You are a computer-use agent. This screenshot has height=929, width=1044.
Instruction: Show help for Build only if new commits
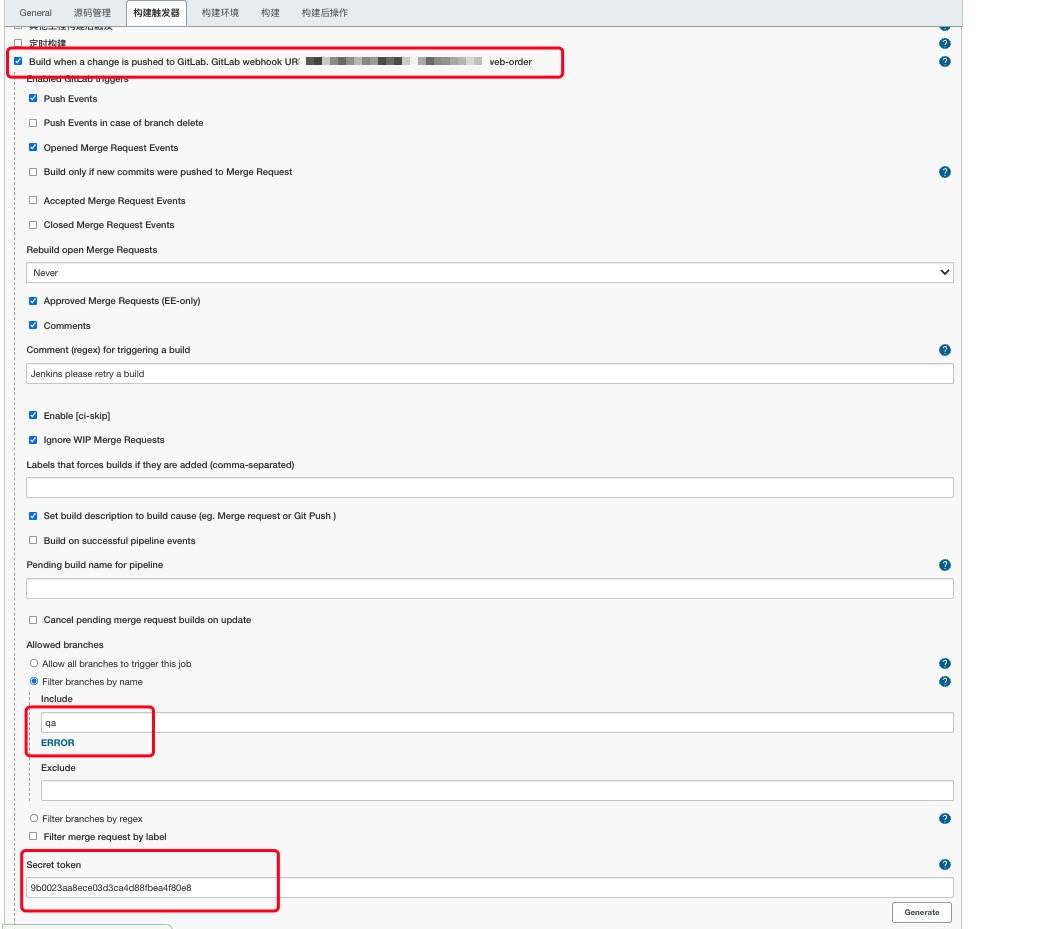pyautogui.click(x=944, y=172)
